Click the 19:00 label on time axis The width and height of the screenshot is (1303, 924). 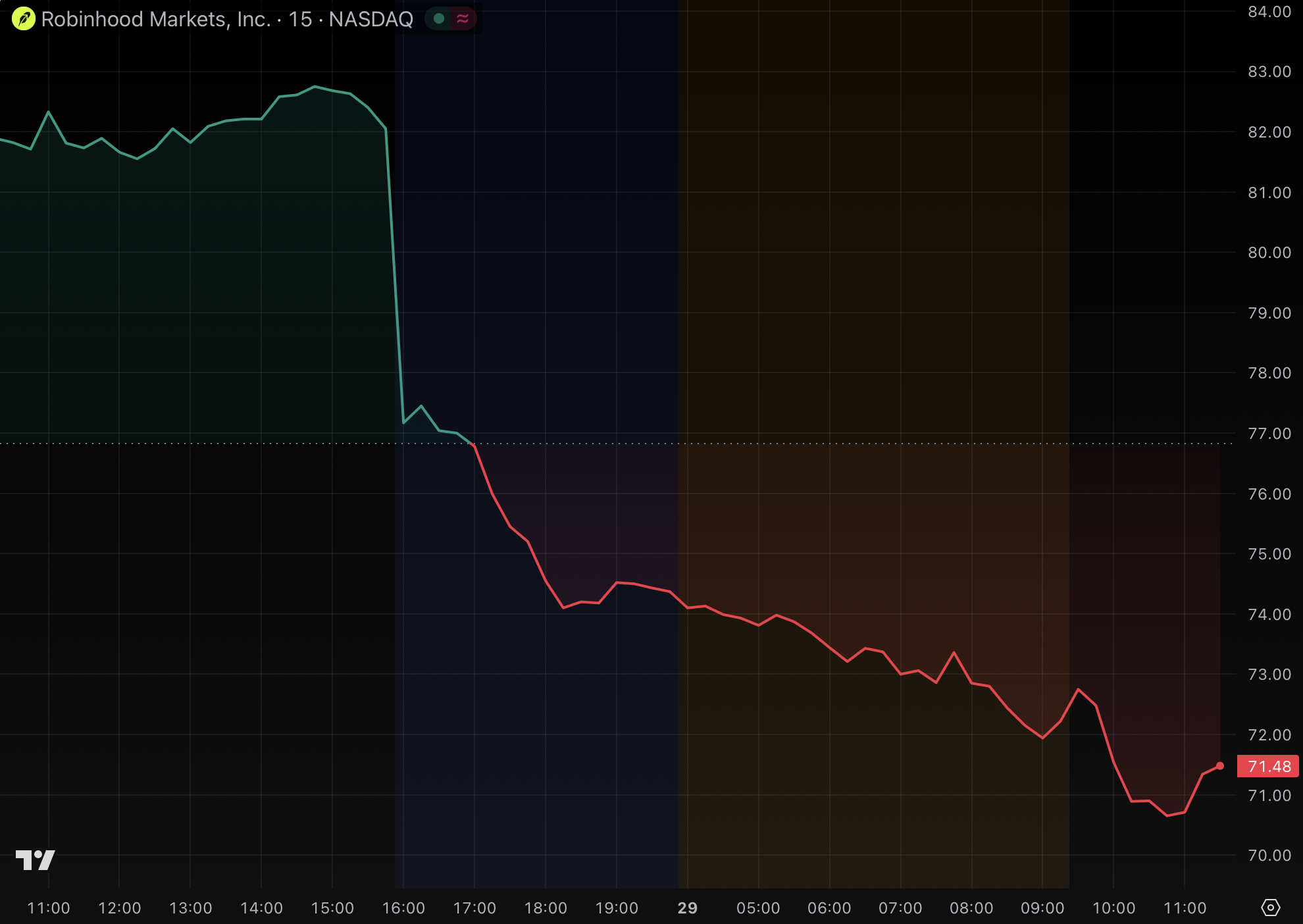tap(617, 908)
